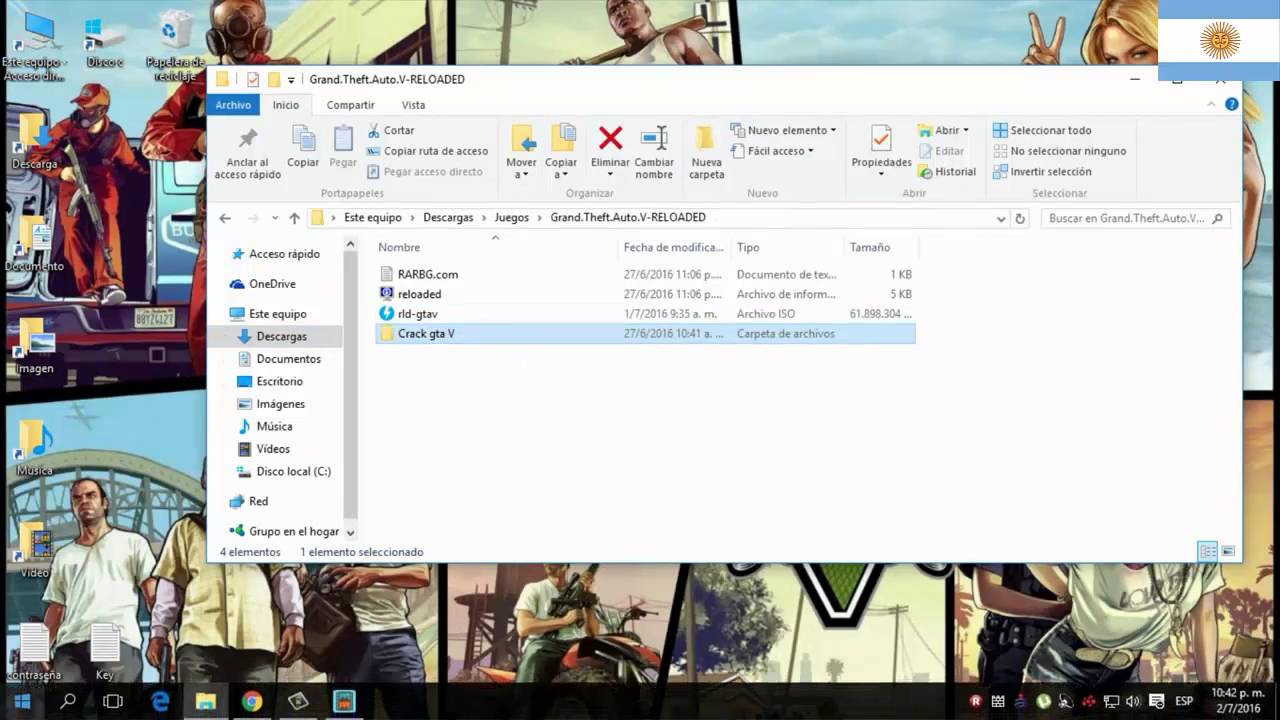Open Google Chrome from the taskbar

click(252, 701)
